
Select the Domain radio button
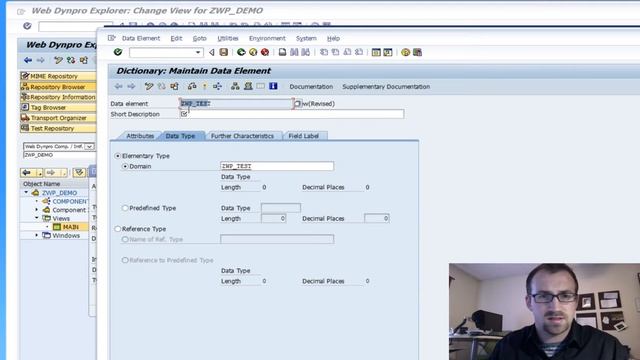point(125,166)
